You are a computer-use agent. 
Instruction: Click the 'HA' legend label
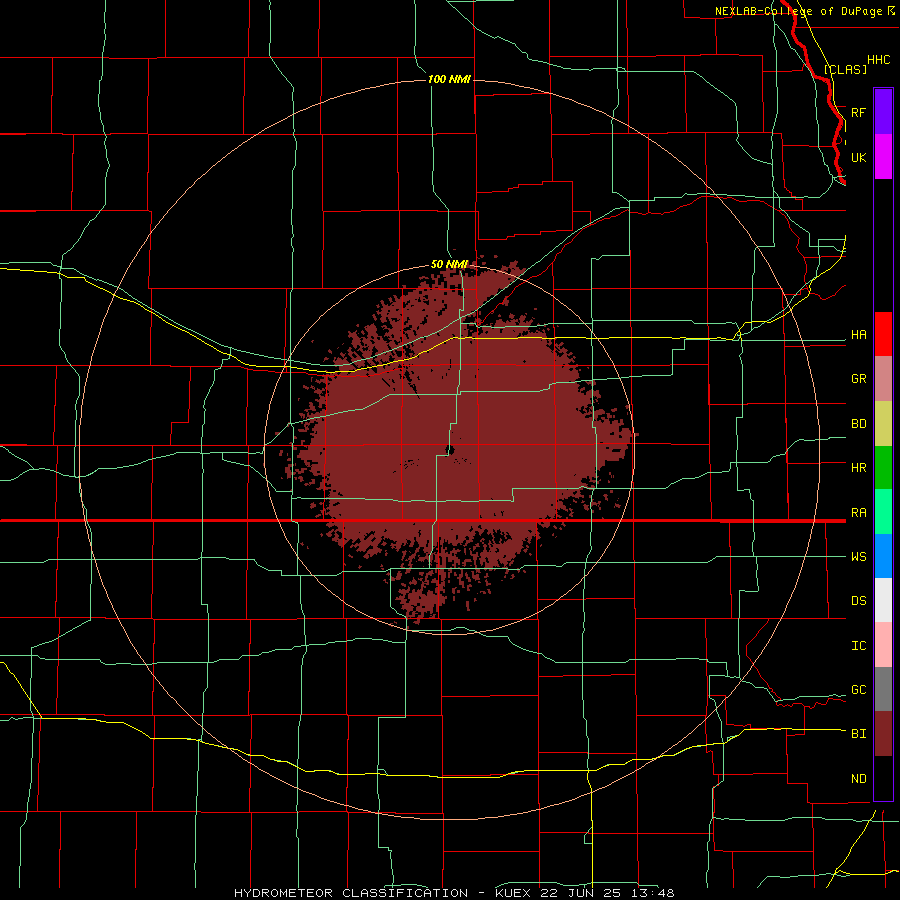858,334
